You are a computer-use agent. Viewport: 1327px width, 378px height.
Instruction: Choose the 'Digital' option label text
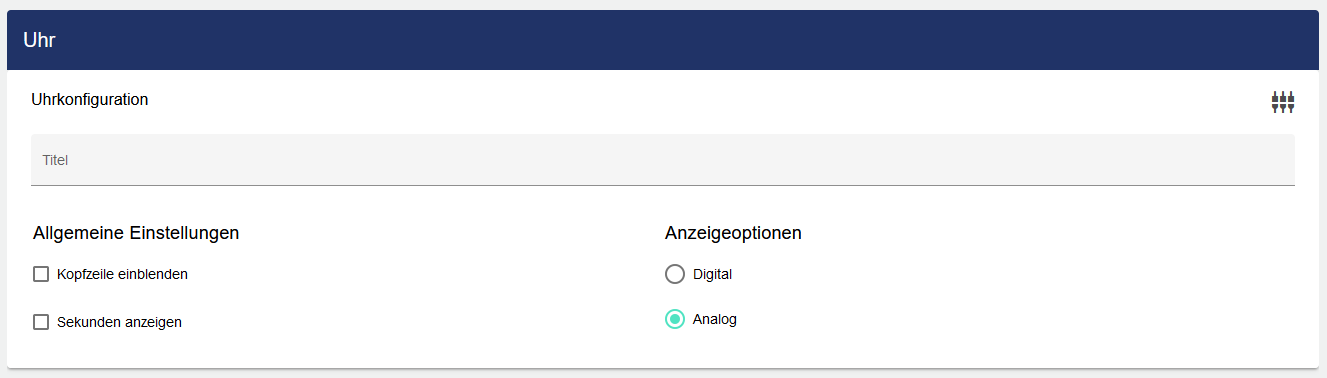click(713, 274)
